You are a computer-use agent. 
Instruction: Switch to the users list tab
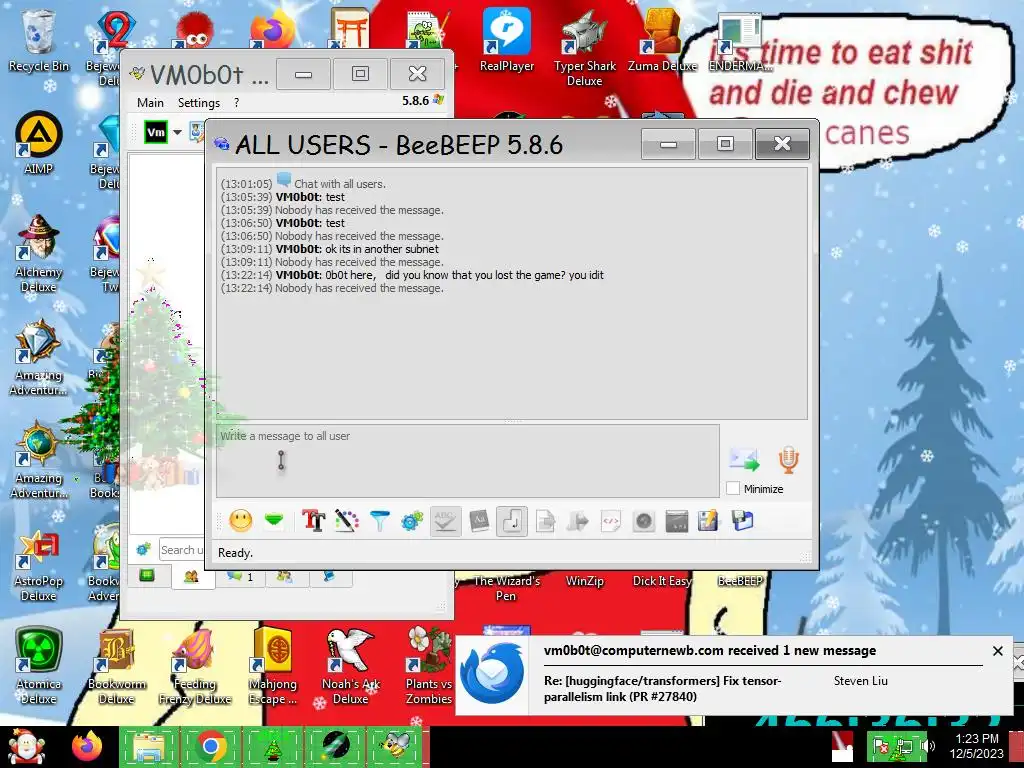pyautogui.click(x=191, y=577)
